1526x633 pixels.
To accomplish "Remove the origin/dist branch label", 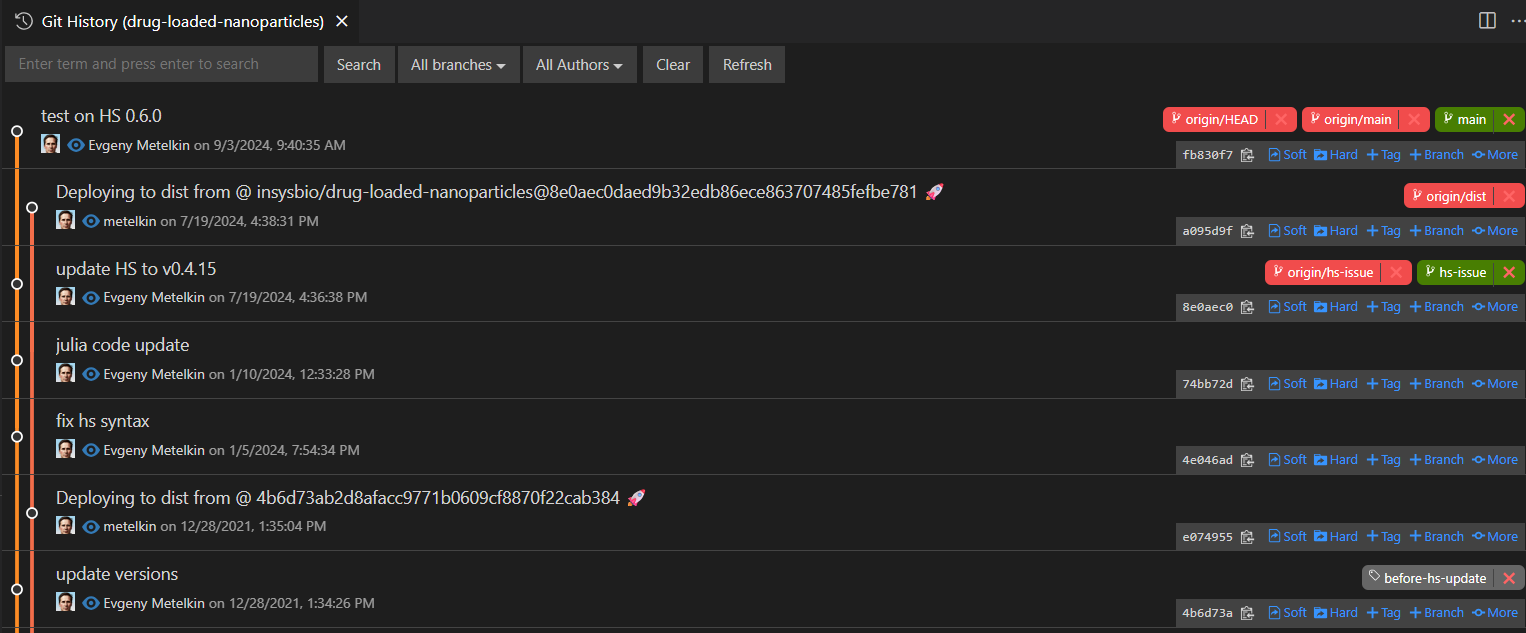I will (x=1509, y=196).
